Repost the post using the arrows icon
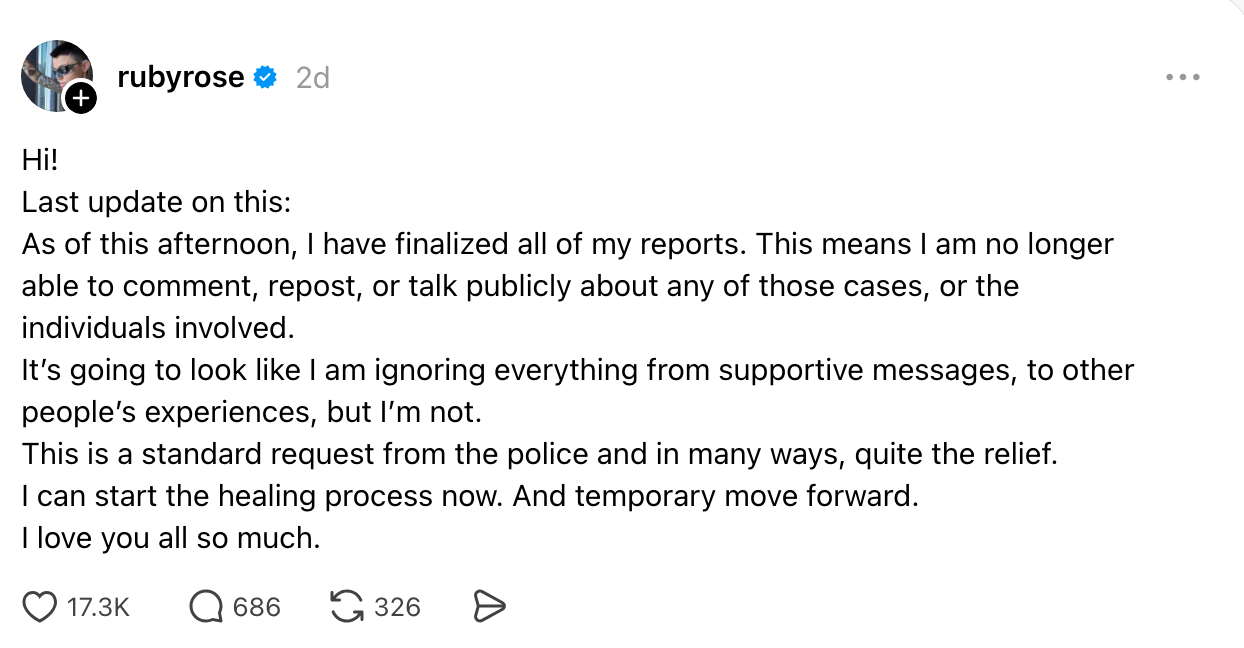1244x648 pixels. point(346,606)
